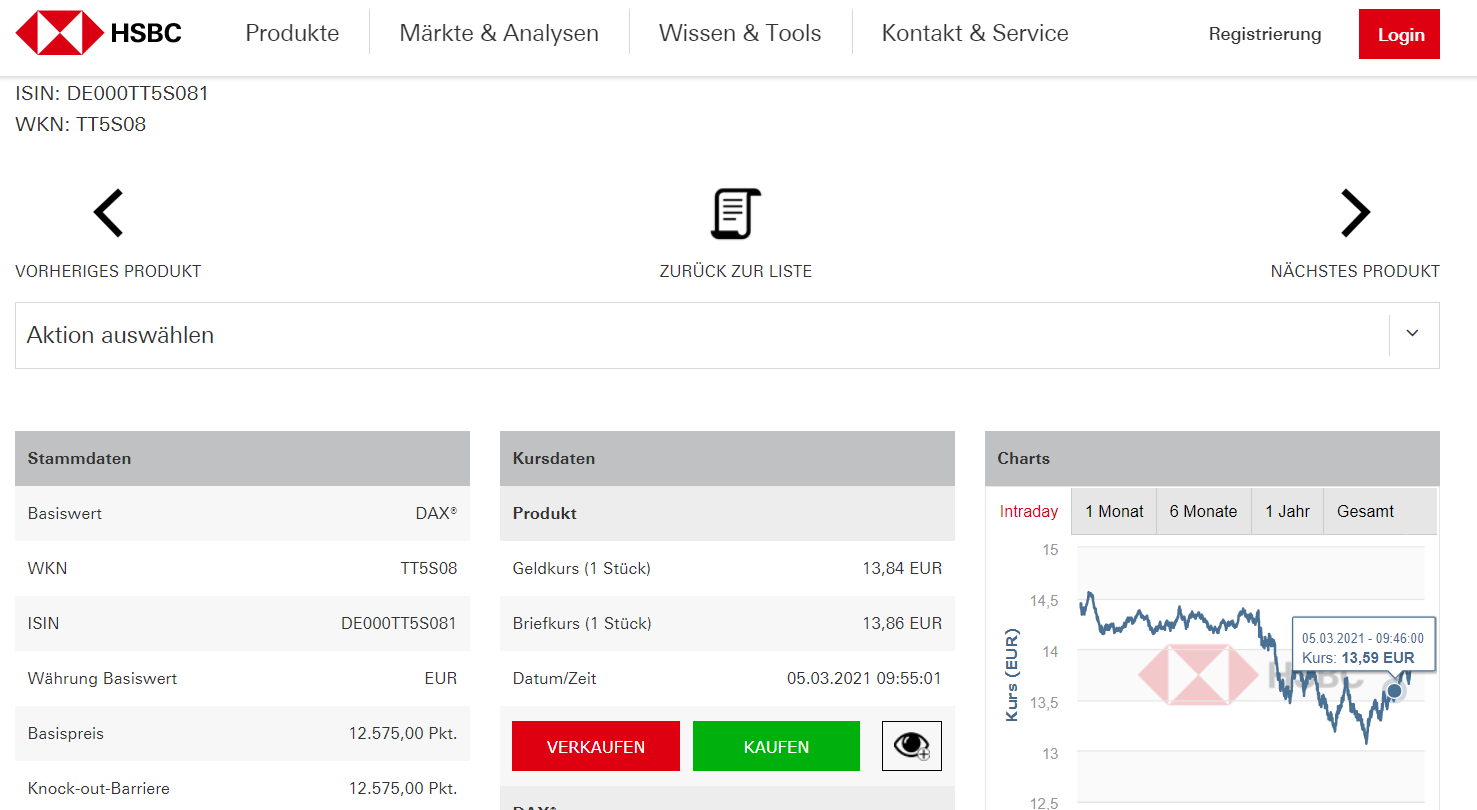The height and width of the screenshot is (810, 1477).
Task: Go to previous product arrow
Action: tap(108, 213)
